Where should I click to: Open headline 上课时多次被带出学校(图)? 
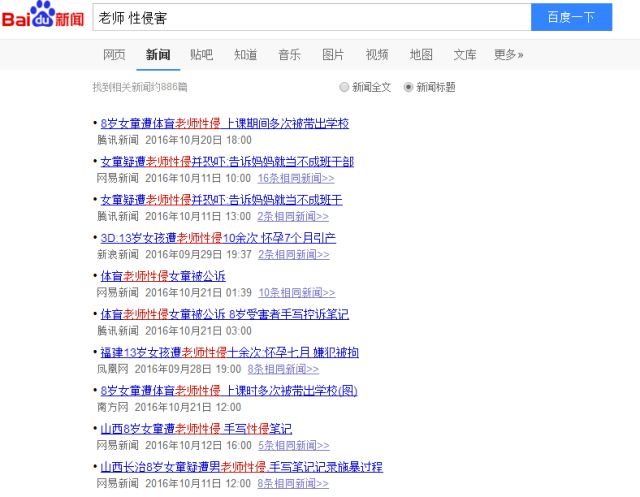[x=229, y=390]
